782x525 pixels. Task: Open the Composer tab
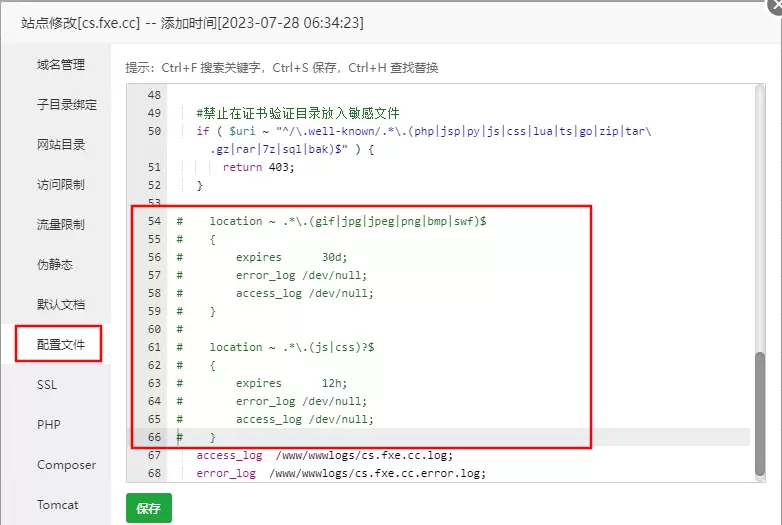click(x=66, y=465)
